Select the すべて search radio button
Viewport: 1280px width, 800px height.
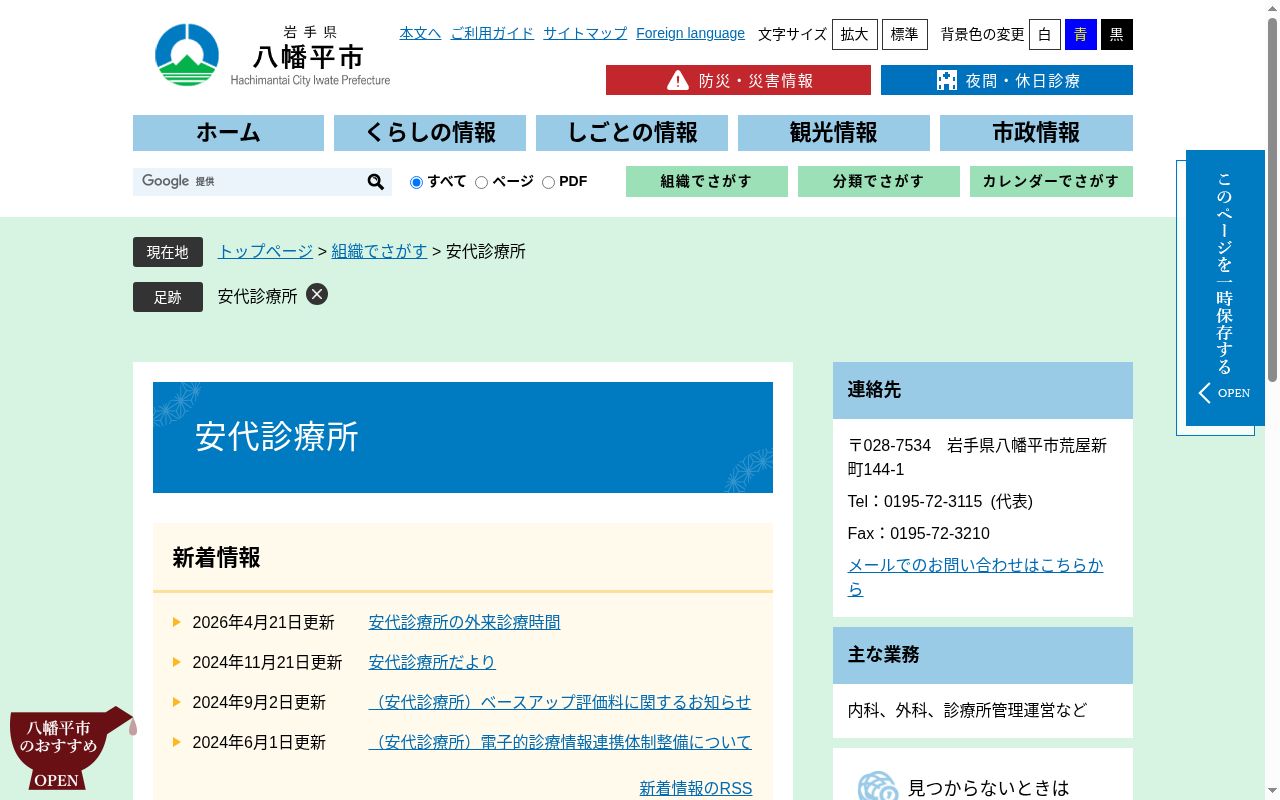(x=416, y=182)
